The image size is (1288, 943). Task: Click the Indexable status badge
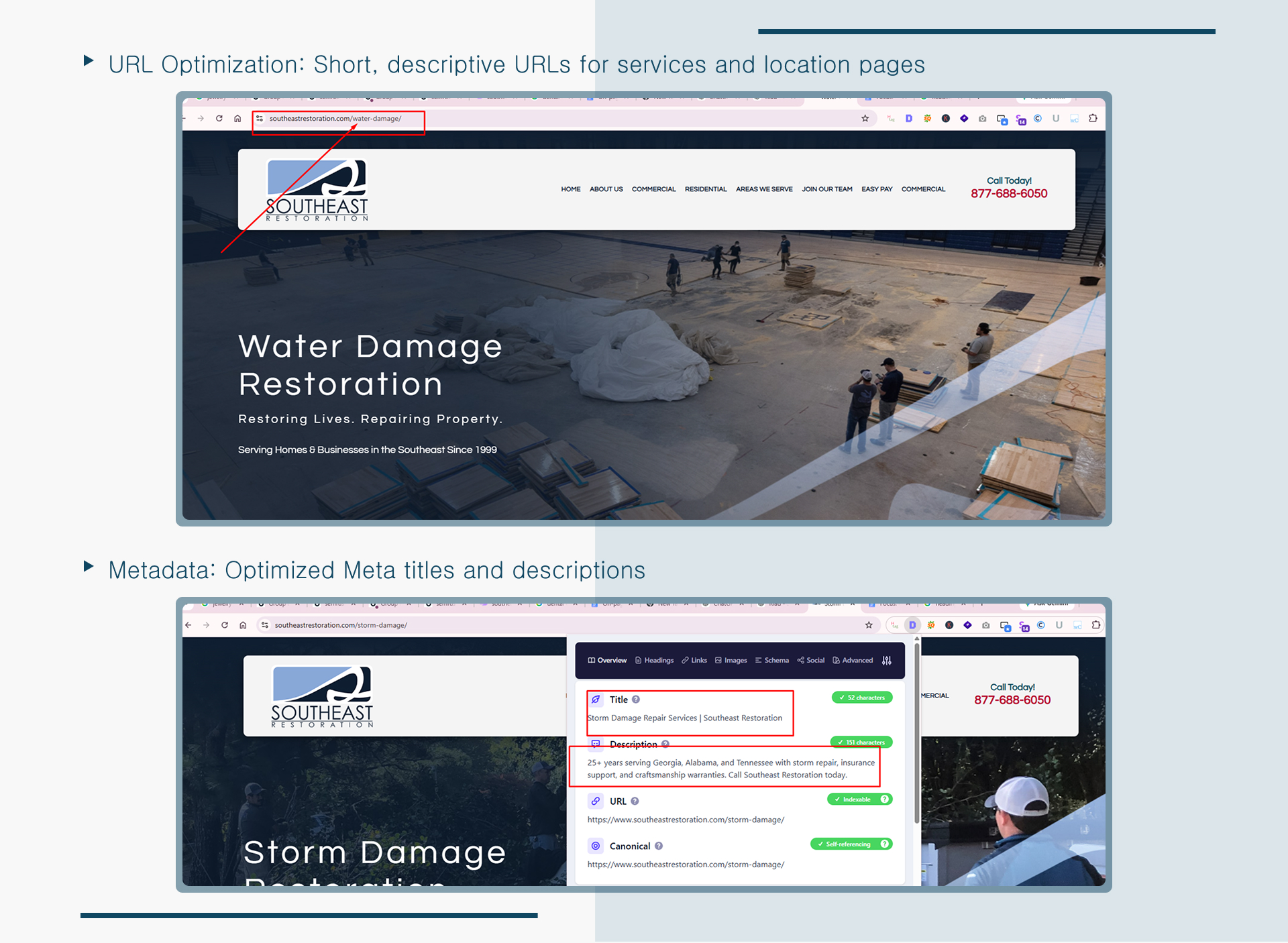(x=860, y=799)
